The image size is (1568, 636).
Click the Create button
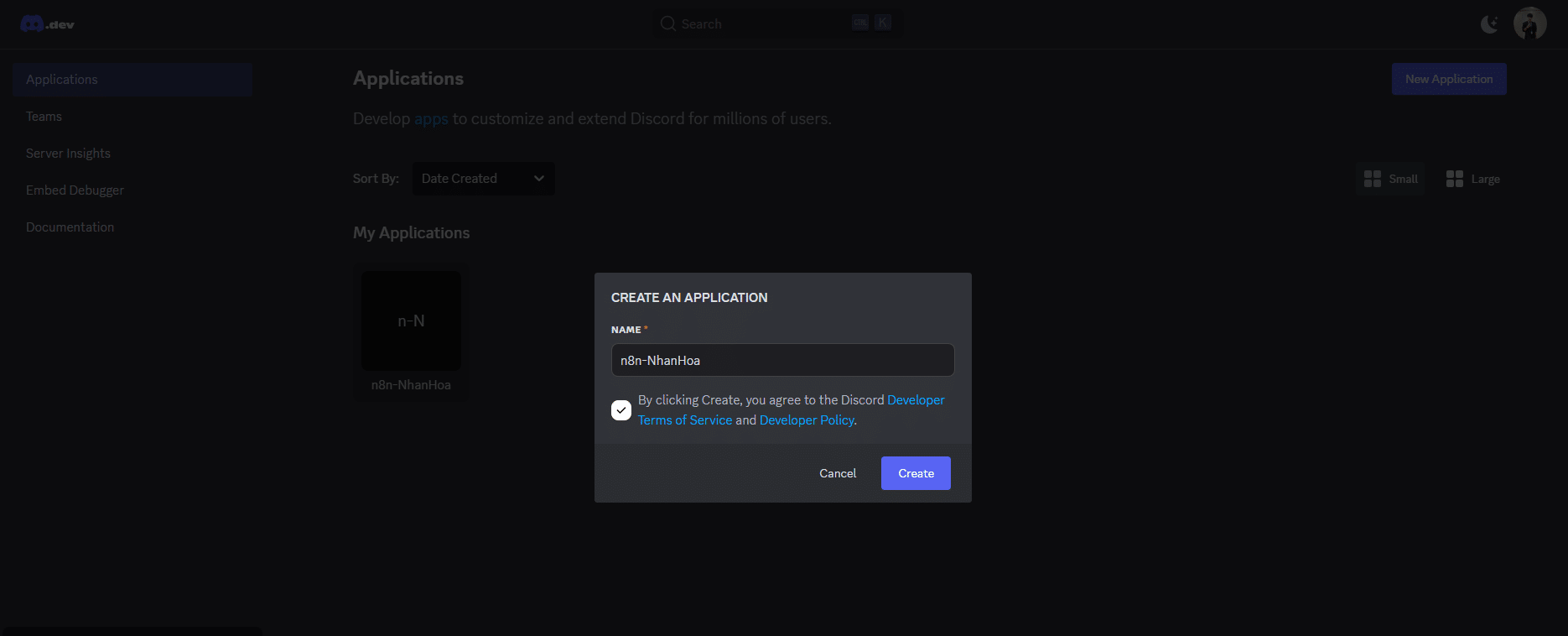pyautogui.click(x=916, y=473)
